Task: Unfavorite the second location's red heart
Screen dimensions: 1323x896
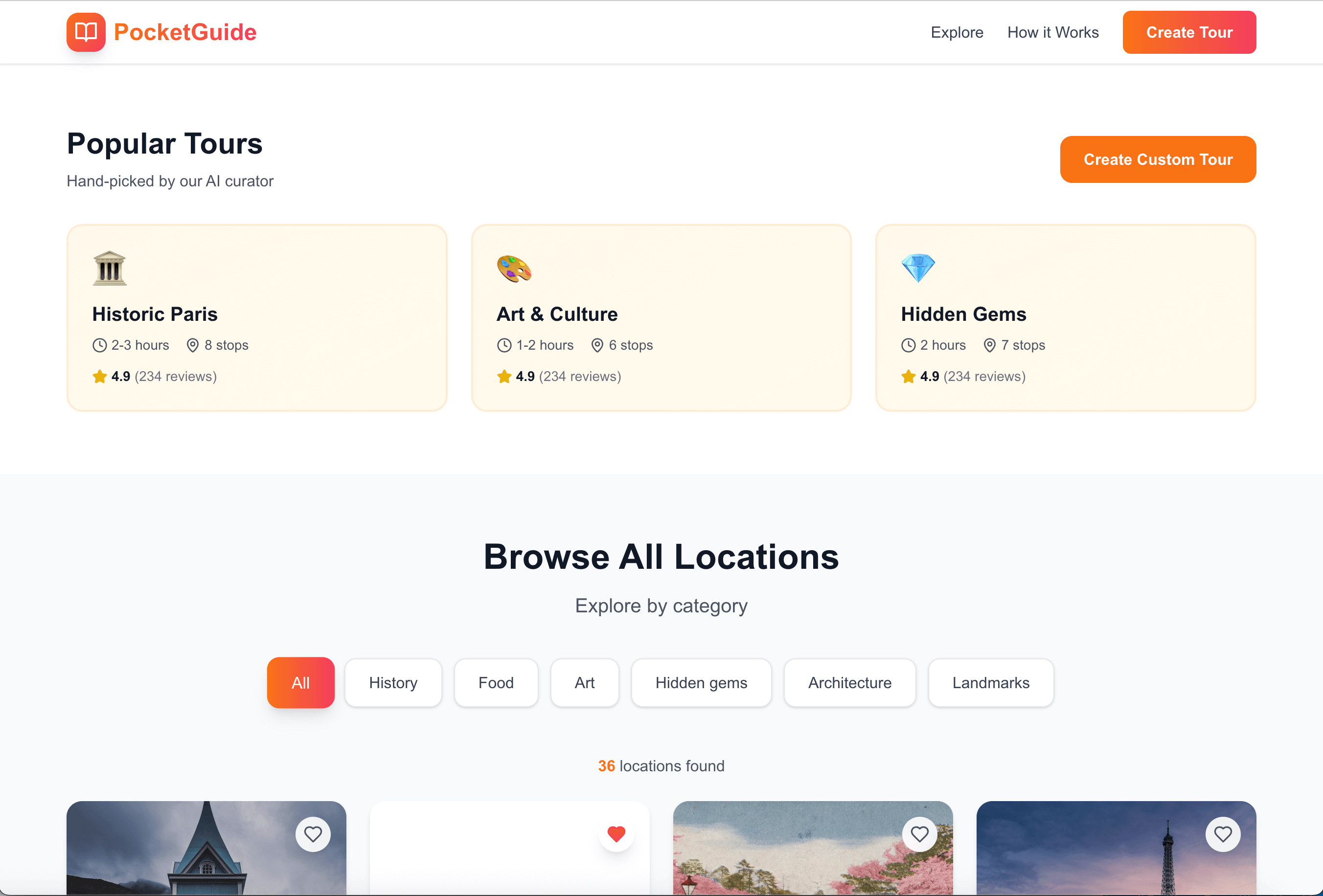Action: pyautogui.click(x=616, y=834)
